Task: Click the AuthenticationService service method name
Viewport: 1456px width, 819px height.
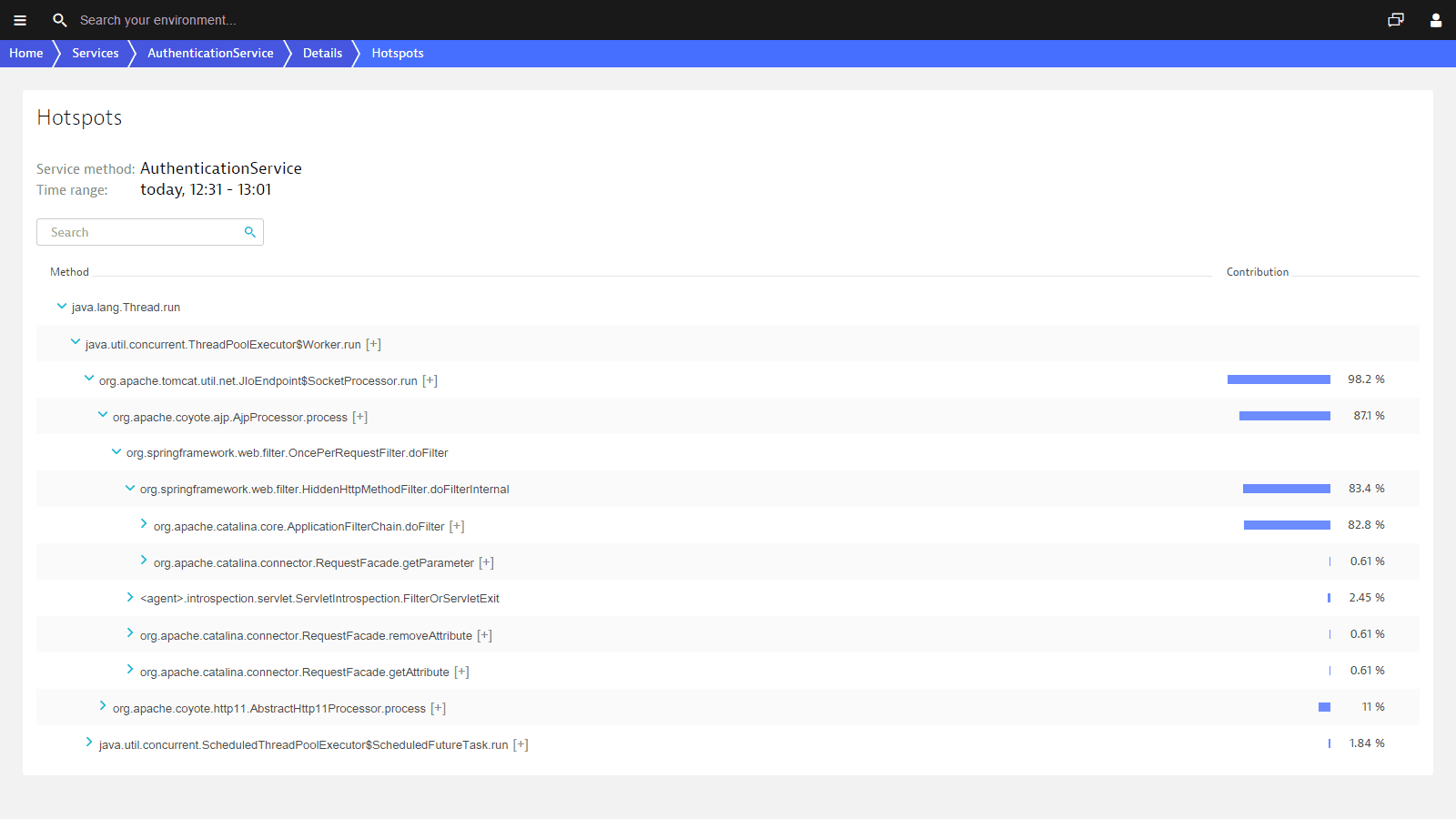Action: point(221,168)
